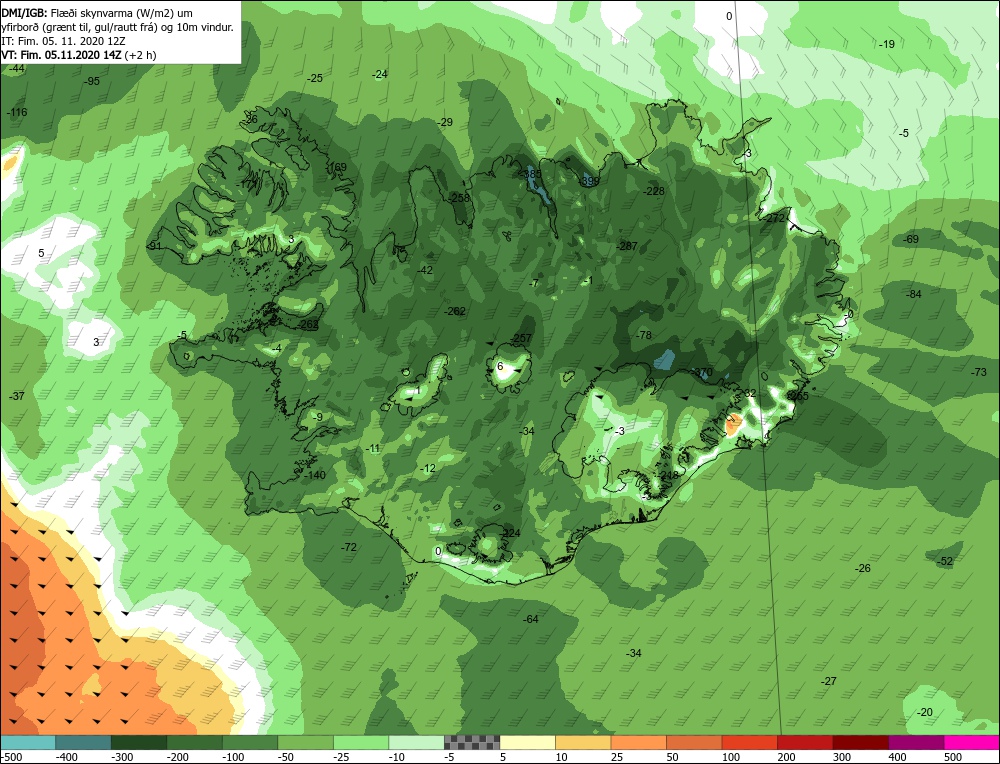The image size is (1000, 764).
Task: Click the map value -24
Action: point(379,74)
